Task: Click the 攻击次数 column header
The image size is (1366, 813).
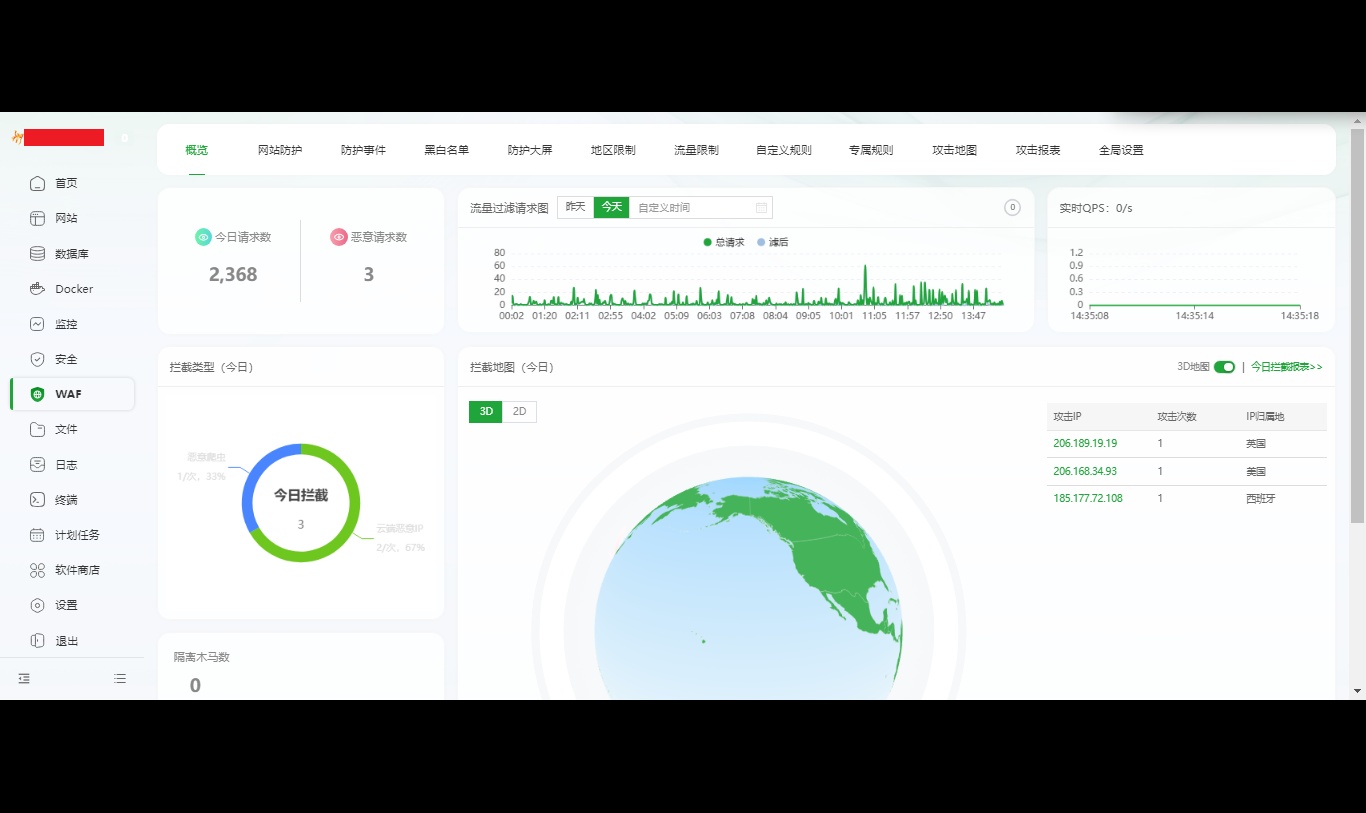Action: click(1177, 416)
